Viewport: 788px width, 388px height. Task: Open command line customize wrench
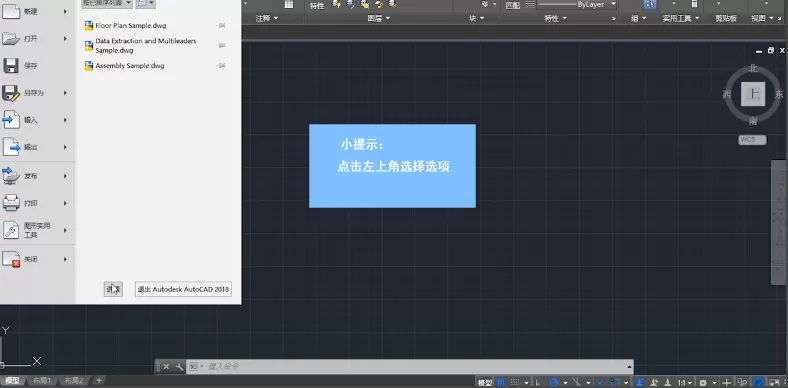tap(179, 367)
